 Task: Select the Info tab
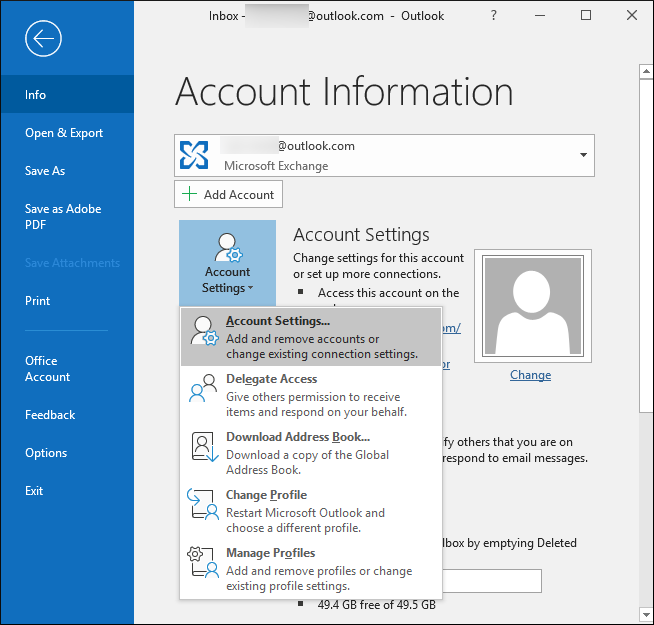point(67,94)
